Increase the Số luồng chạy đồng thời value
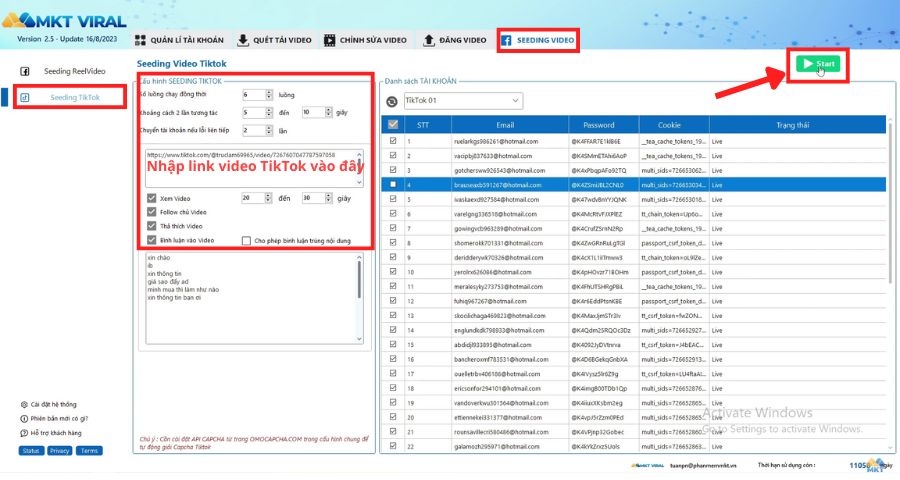Screen dimensions: 900x480 point(269,92)
